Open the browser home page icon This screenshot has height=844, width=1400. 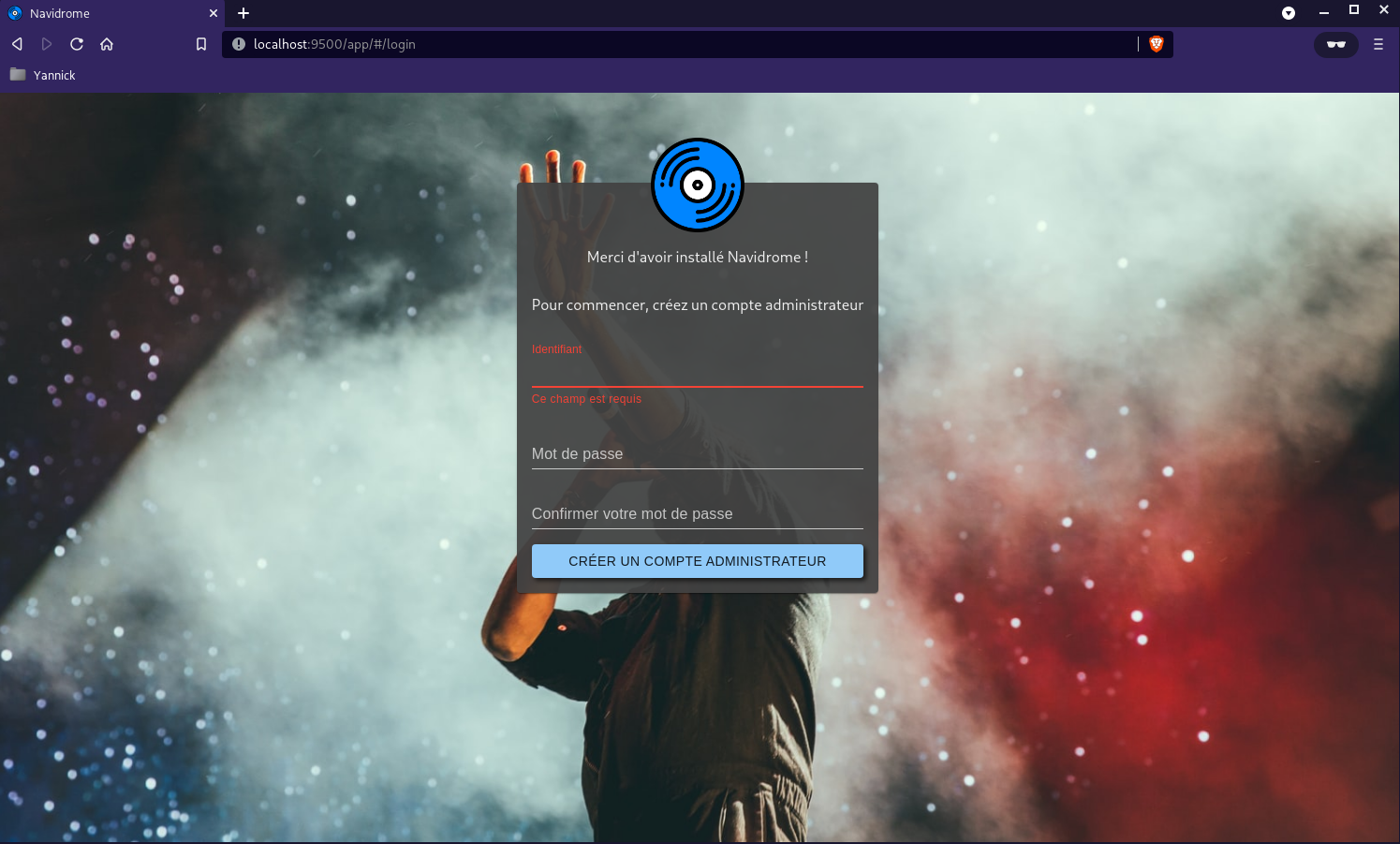[107, 44]
